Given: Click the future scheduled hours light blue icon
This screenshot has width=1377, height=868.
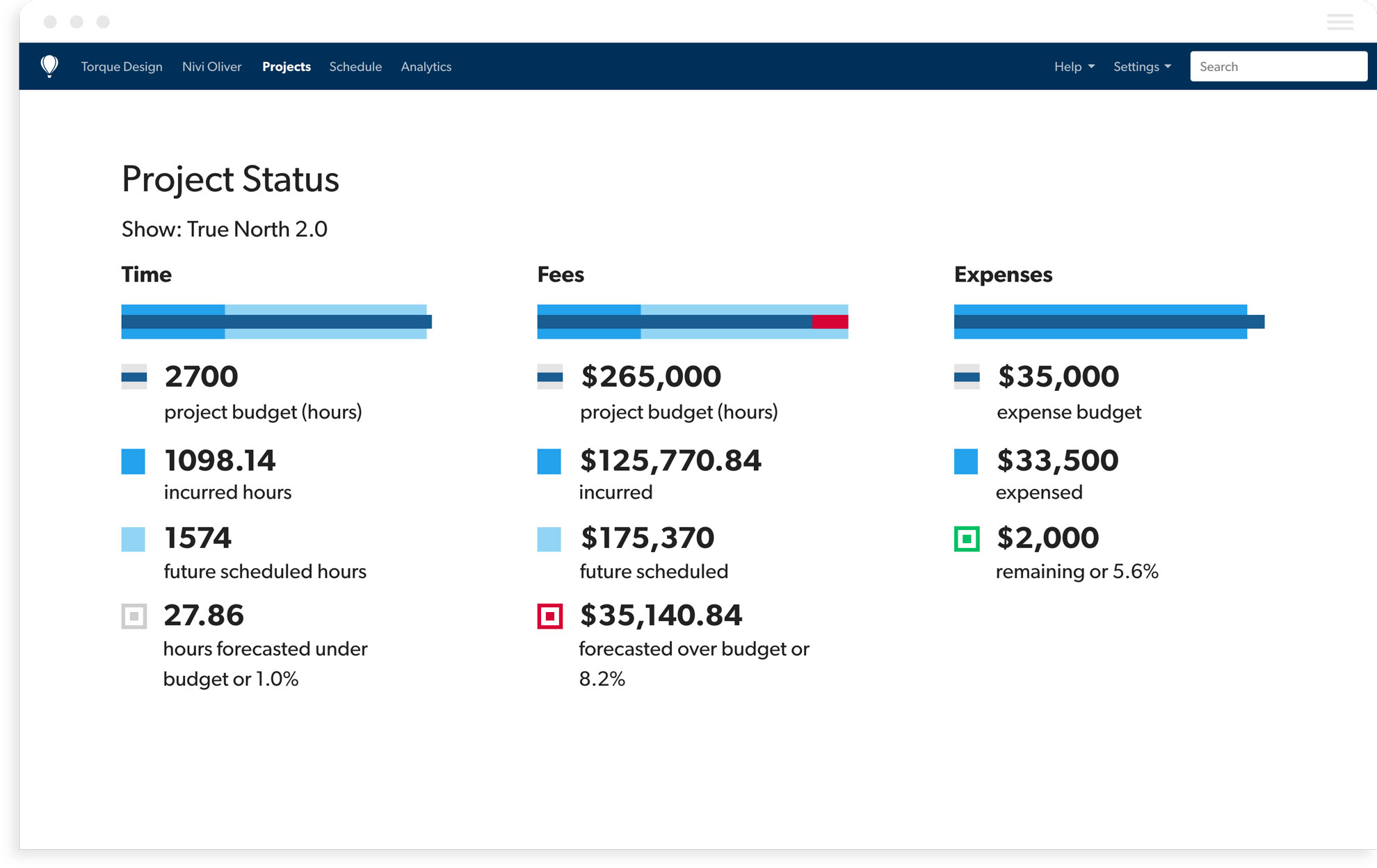Looking at the screenshot, I should pyautogui.click(x=134, y=538).
